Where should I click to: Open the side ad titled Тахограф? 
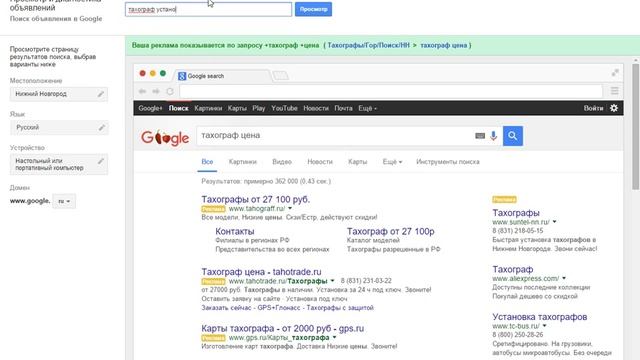pyautogui.click(x=513, y=269)
